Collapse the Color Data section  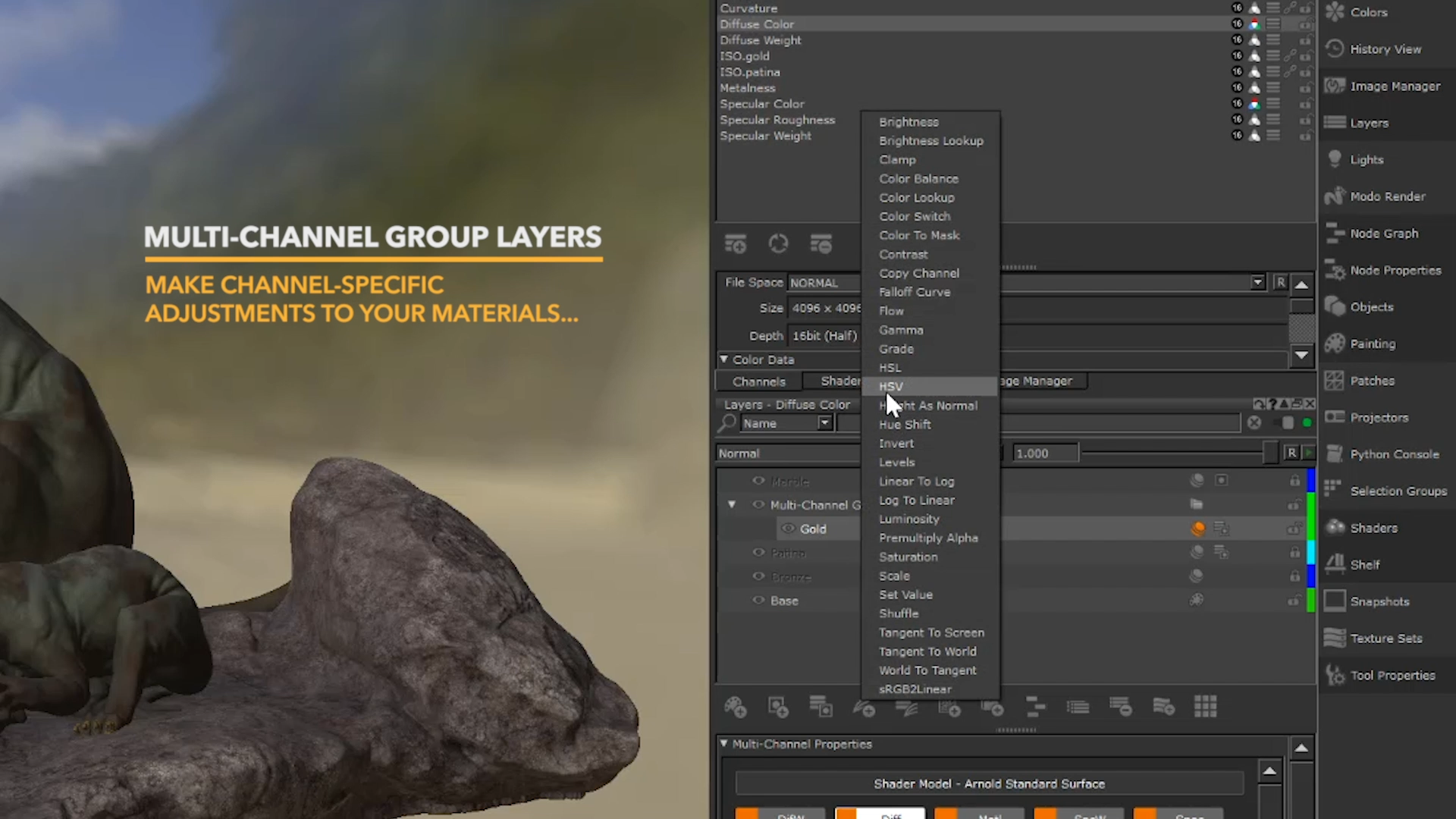(x=724, y=359)
